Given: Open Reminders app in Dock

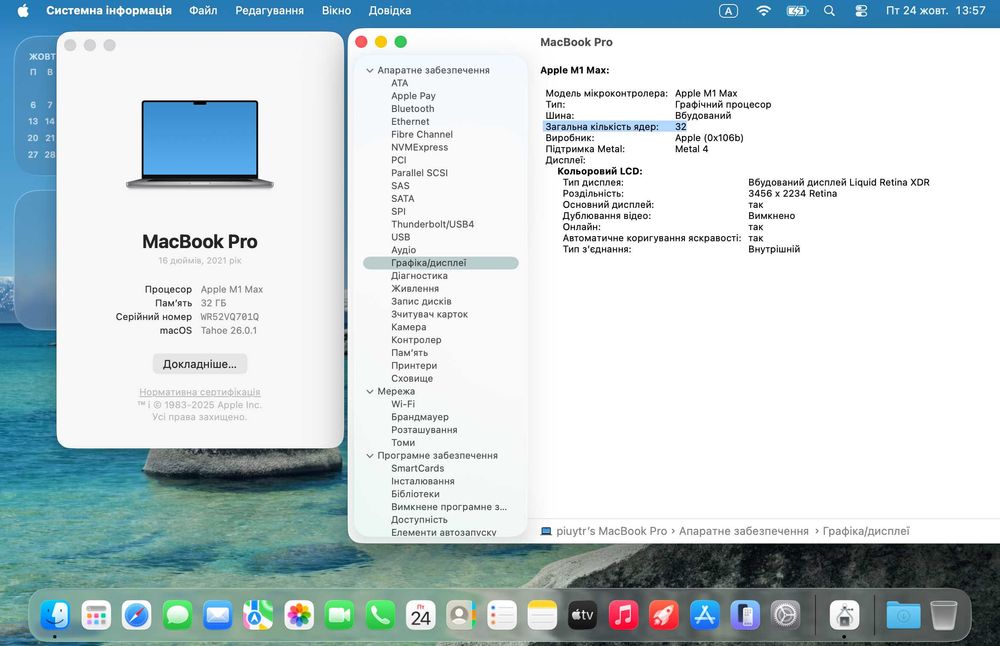Looking at the screenshot, I should click(x=501, y=615).
